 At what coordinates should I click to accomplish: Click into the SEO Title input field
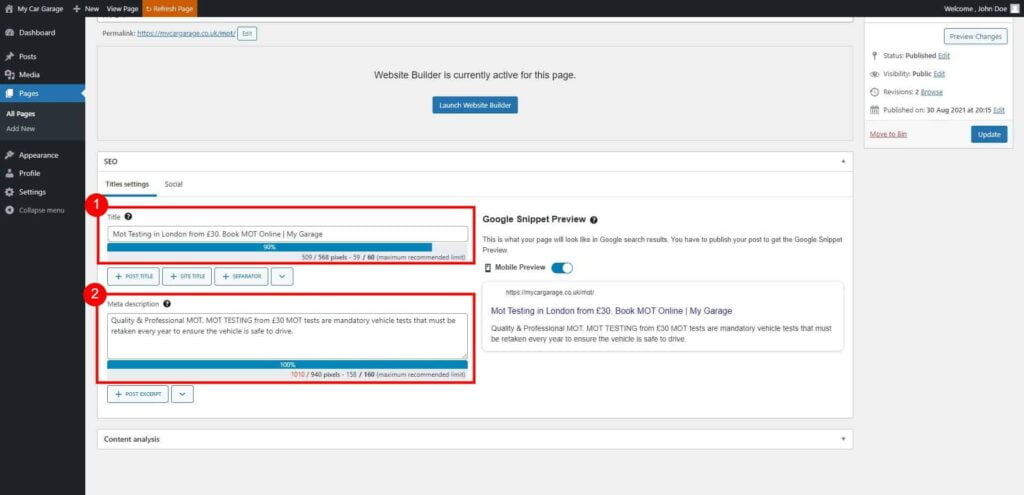(287, 234)
